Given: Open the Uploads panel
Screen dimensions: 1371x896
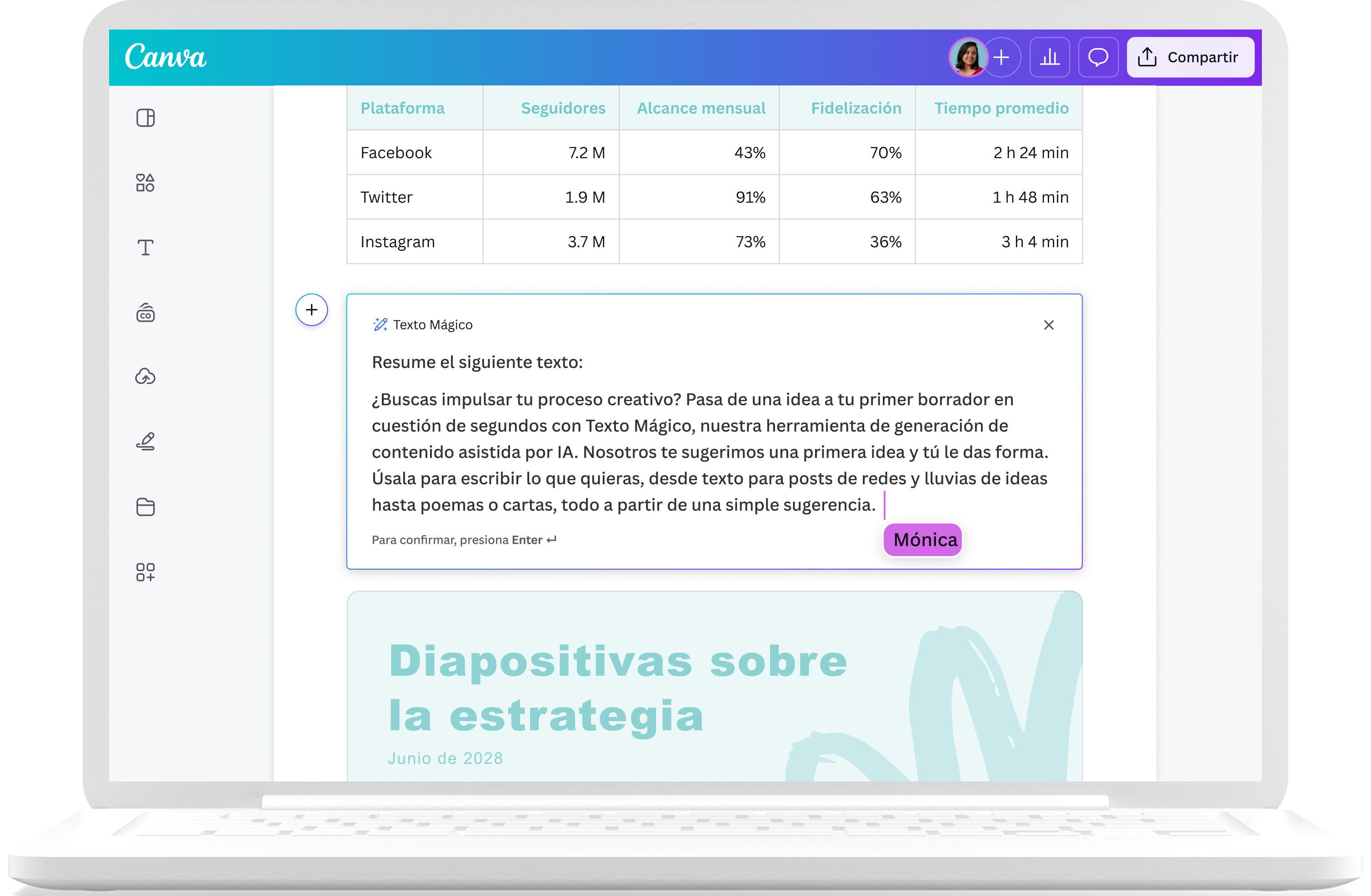Looking at the screenshot, I should 145,377.
